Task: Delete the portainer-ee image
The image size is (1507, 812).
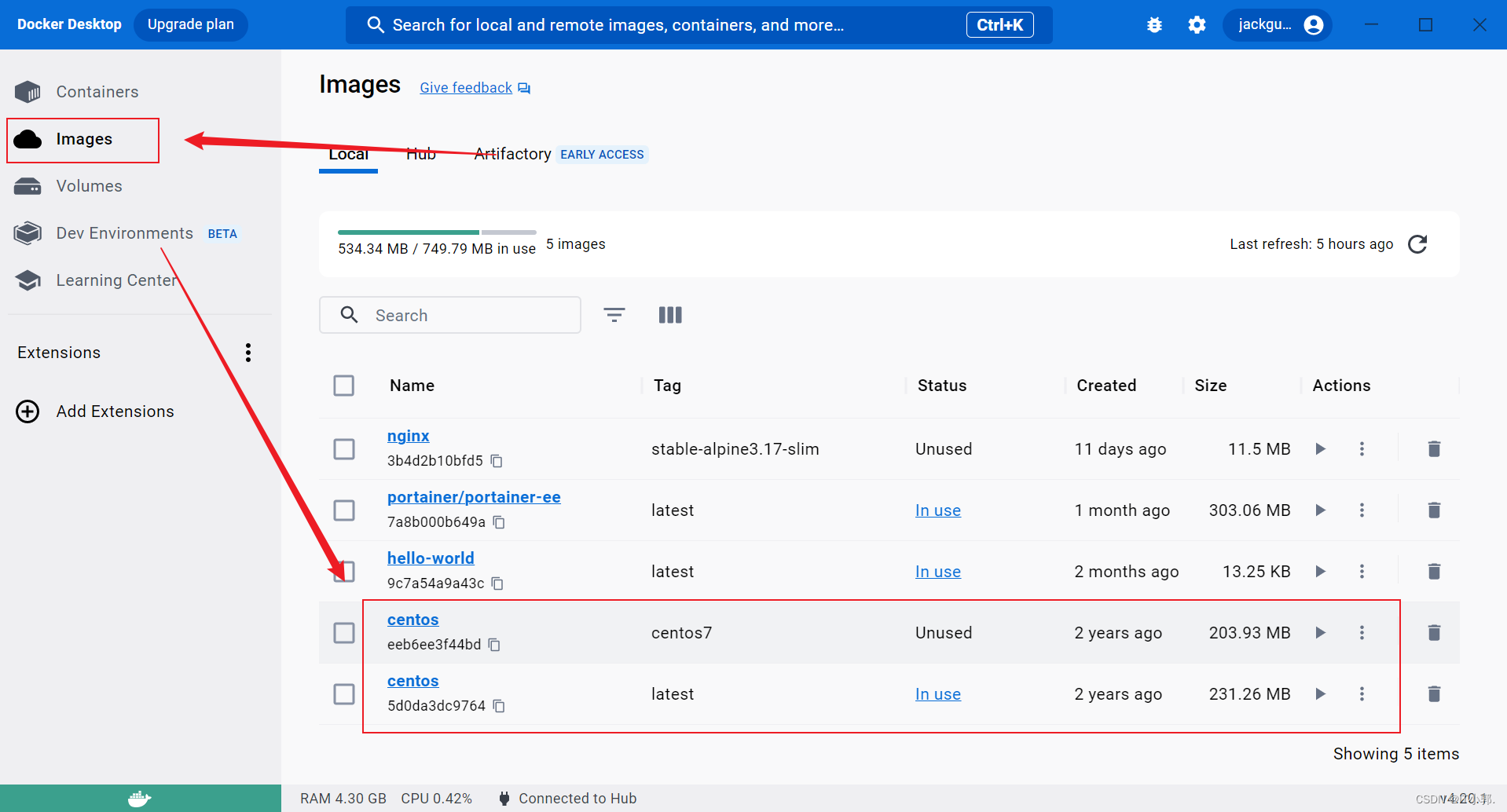Action: 1434,510
